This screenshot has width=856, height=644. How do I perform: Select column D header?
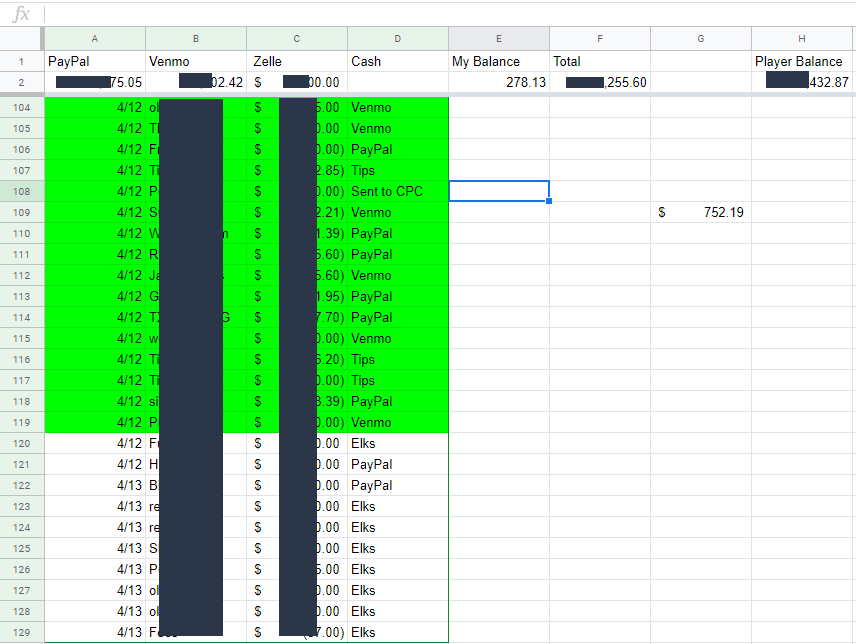tap(398, 39)
